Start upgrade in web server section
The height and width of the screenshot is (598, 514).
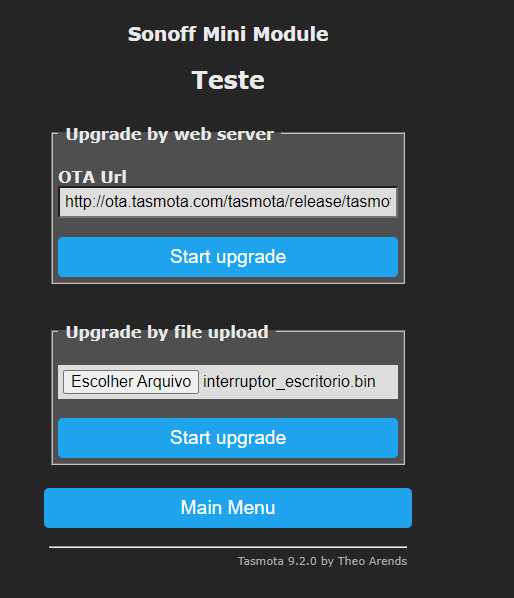[228, 257]
